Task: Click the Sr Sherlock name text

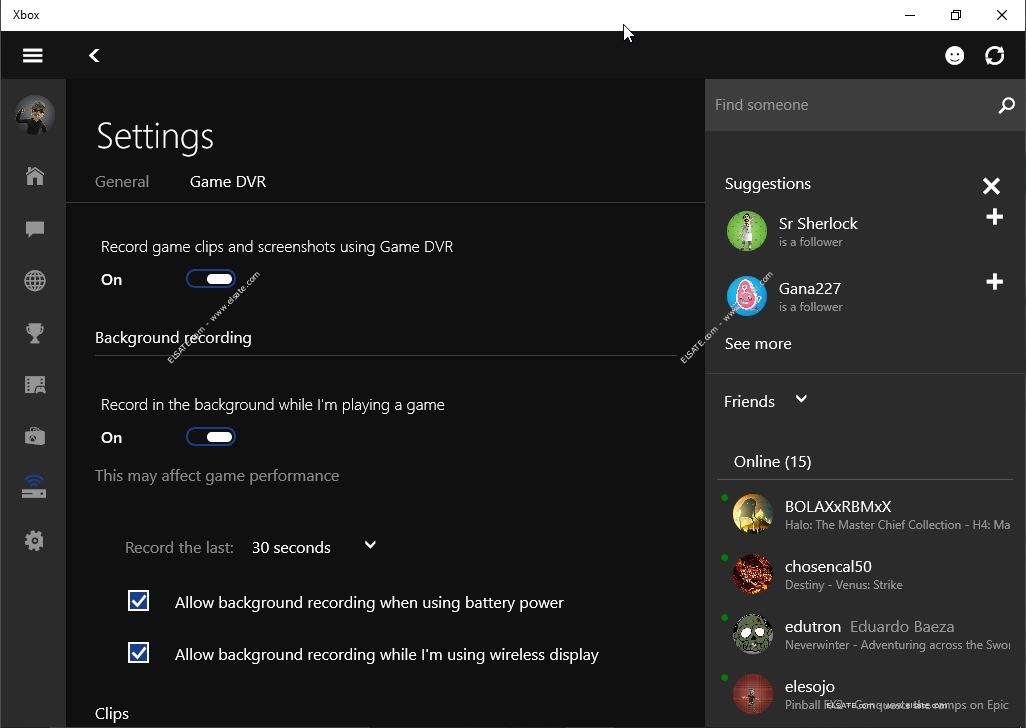Action: [x=818, y=224]
